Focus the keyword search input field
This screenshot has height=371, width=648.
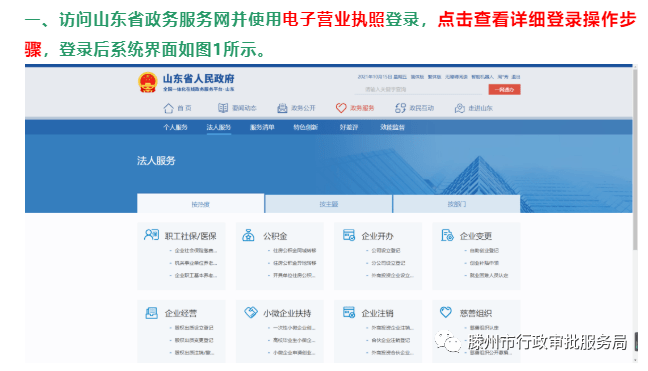[418, 89]
